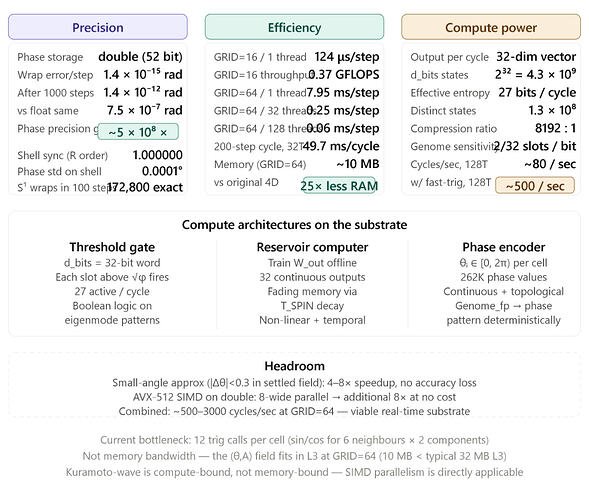Click the Efficiency header box

coord(294,27)
